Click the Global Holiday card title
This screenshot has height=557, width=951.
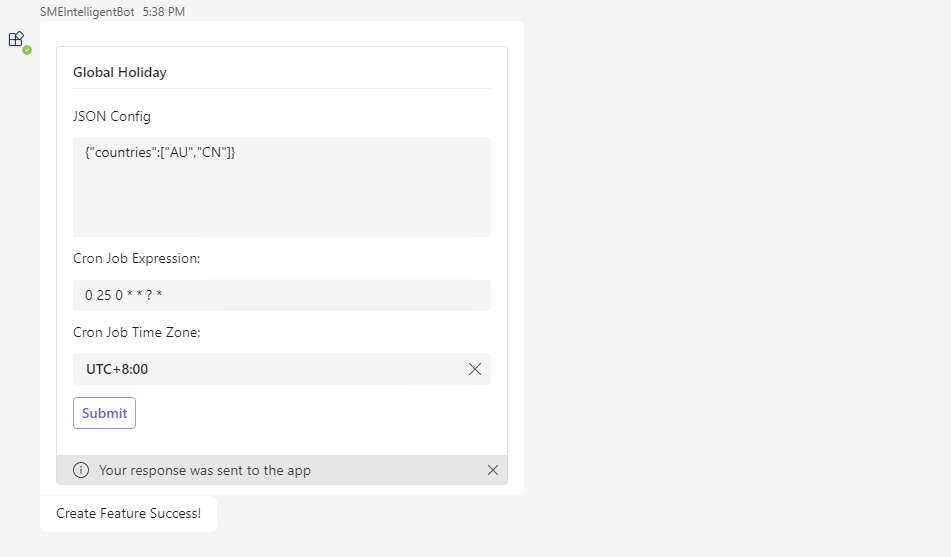click(x=120, y=72)
